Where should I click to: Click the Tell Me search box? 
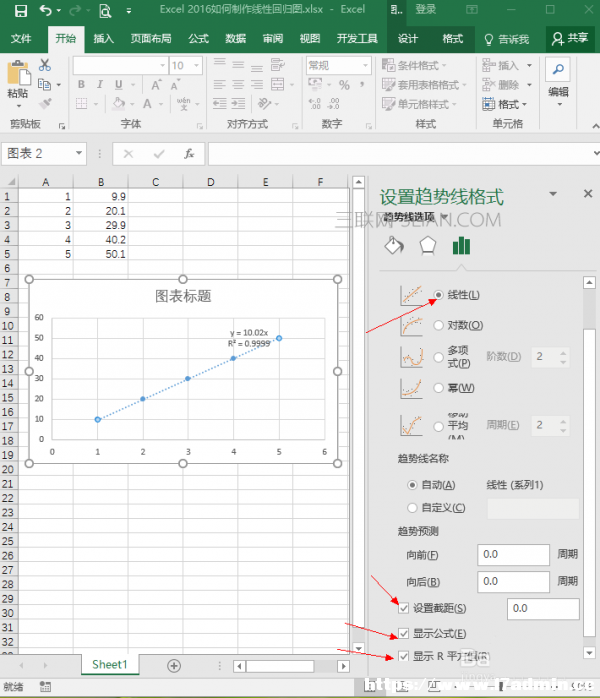point(507,40)
